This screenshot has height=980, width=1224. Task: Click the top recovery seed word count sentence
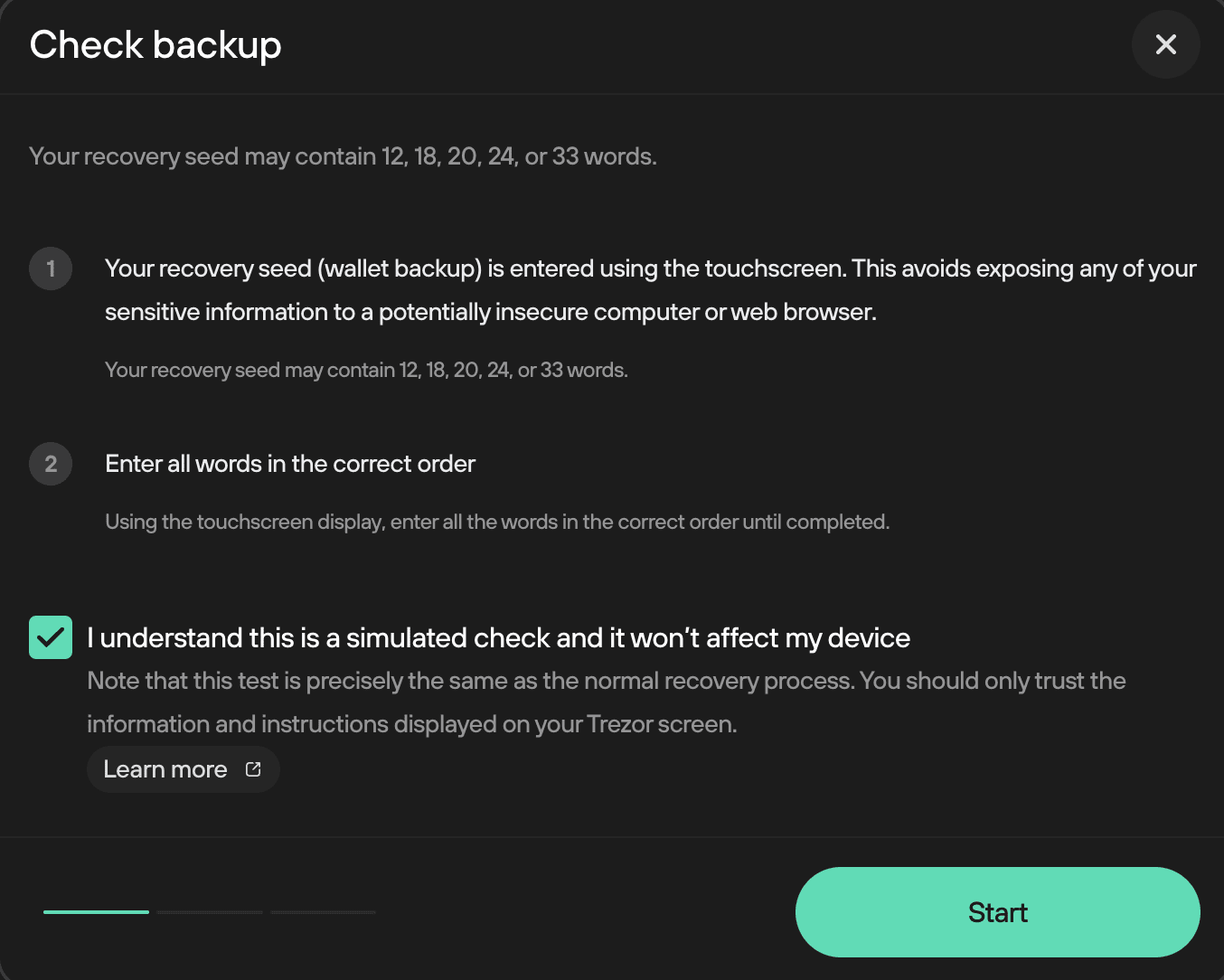click(343, 156)
